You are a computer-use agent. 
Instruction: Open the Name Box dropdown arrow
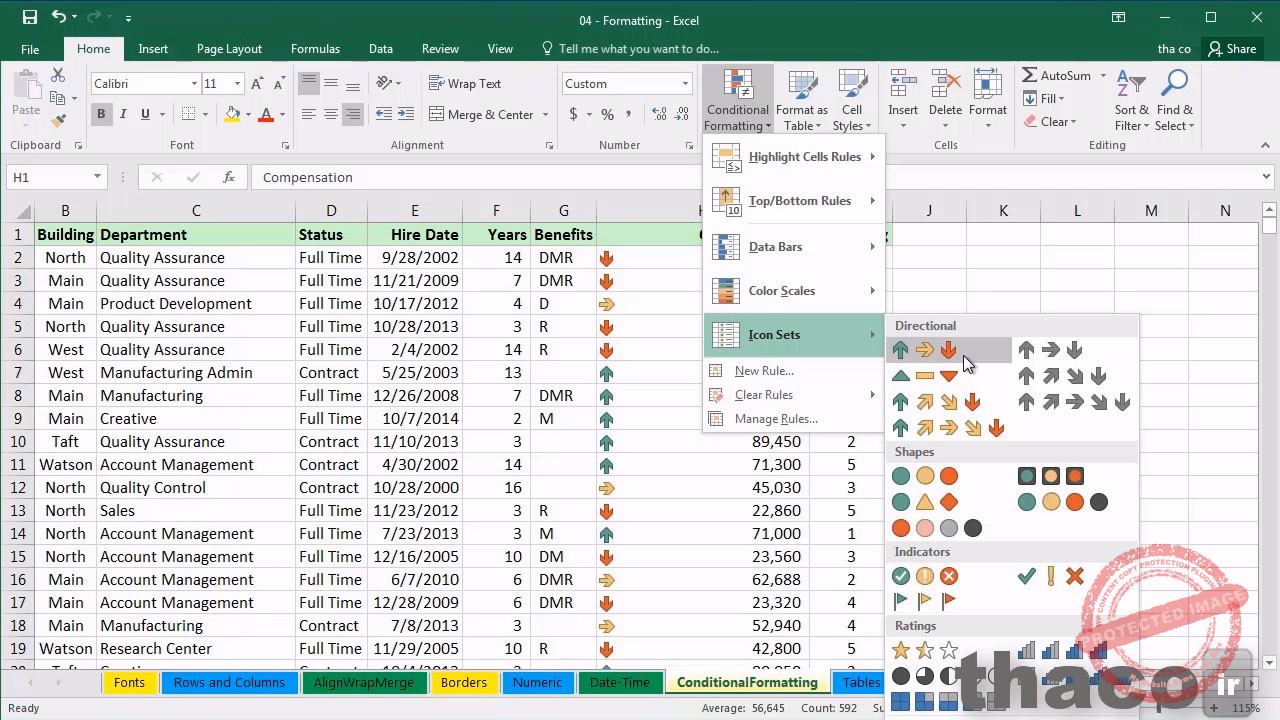97,177
